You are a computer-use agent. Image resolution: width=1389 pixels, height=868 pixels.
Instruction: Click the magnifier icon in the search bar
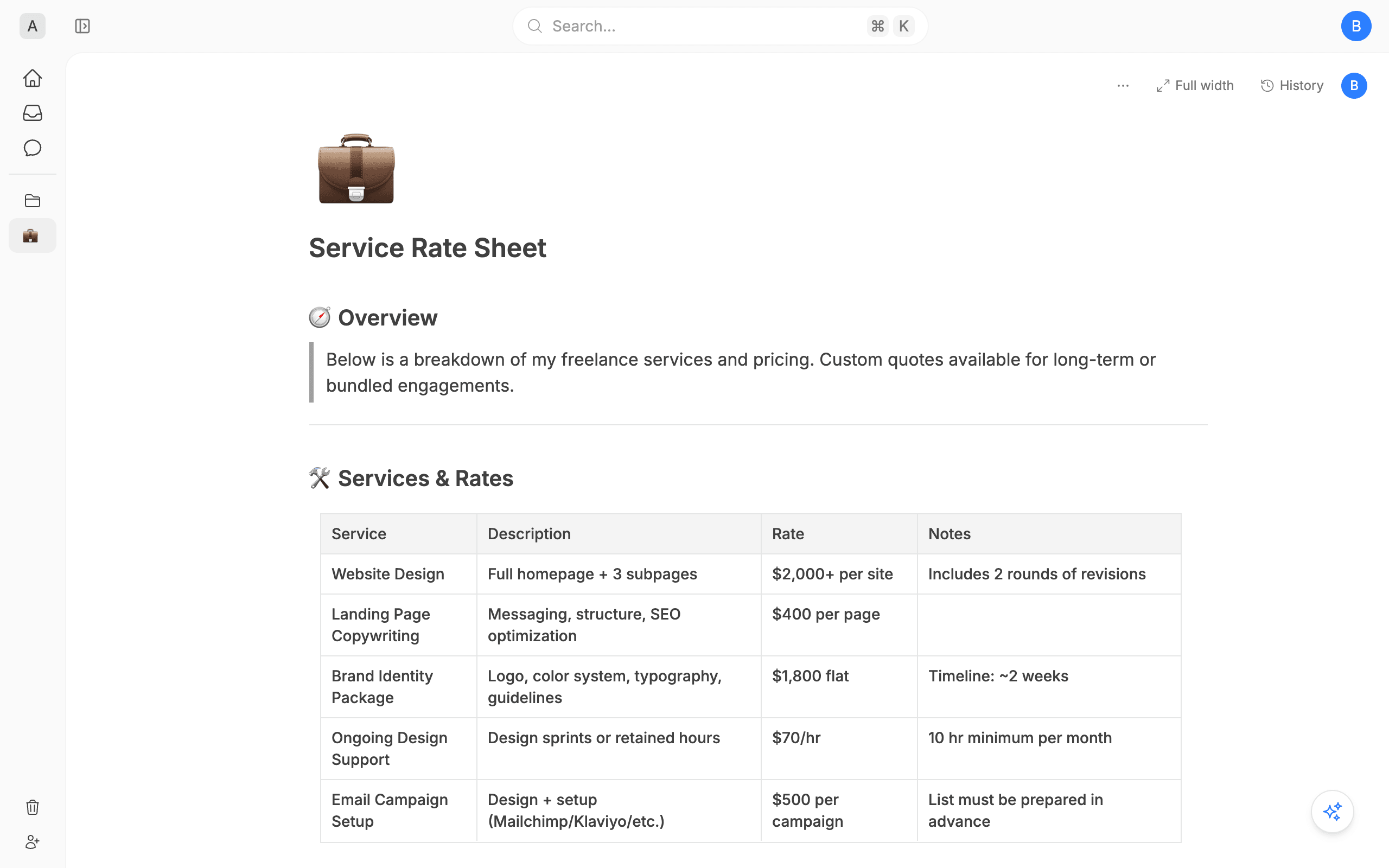534,26
